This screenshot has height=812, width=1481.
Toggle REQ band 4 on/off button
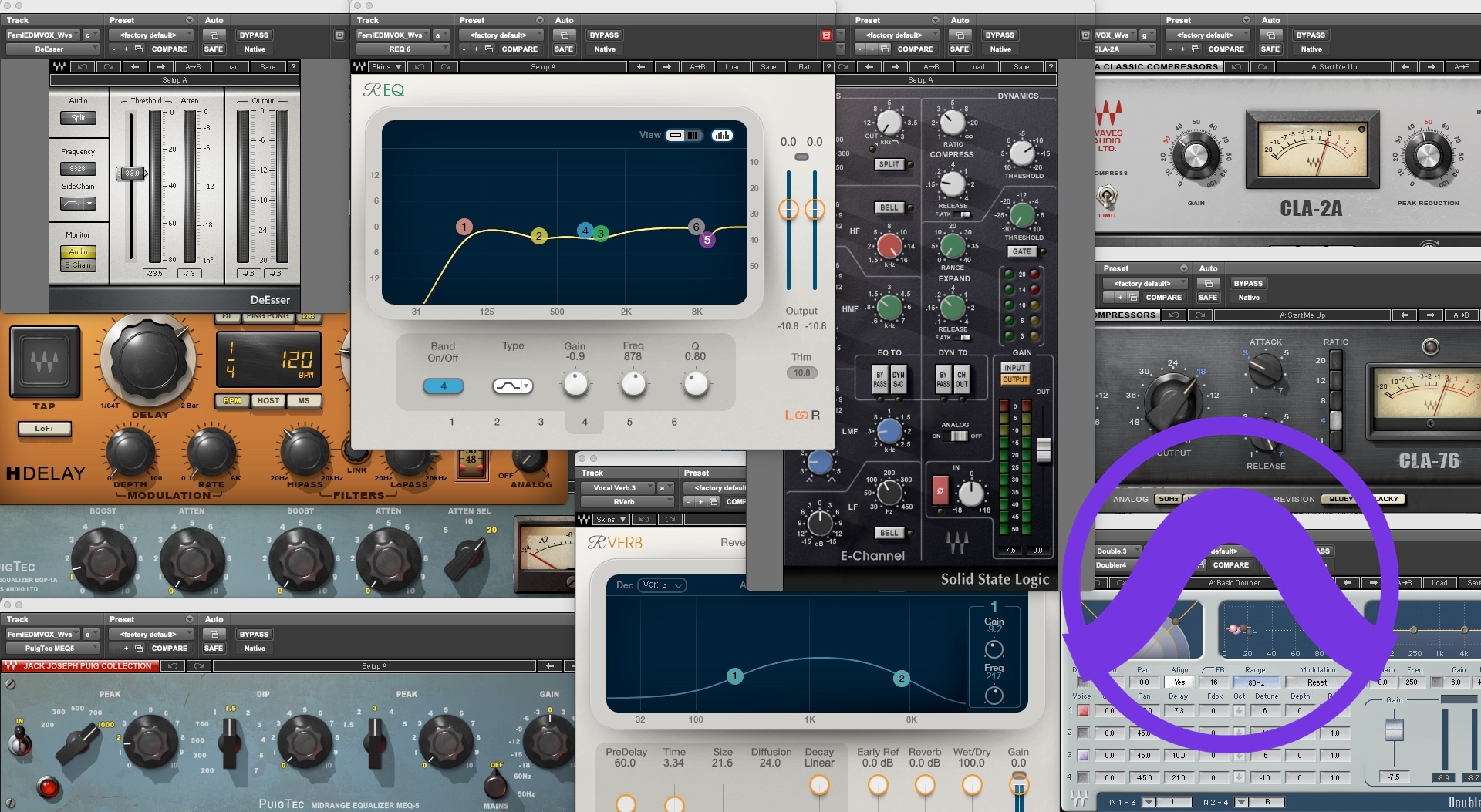pyautogui.click(x=443, y=386)
